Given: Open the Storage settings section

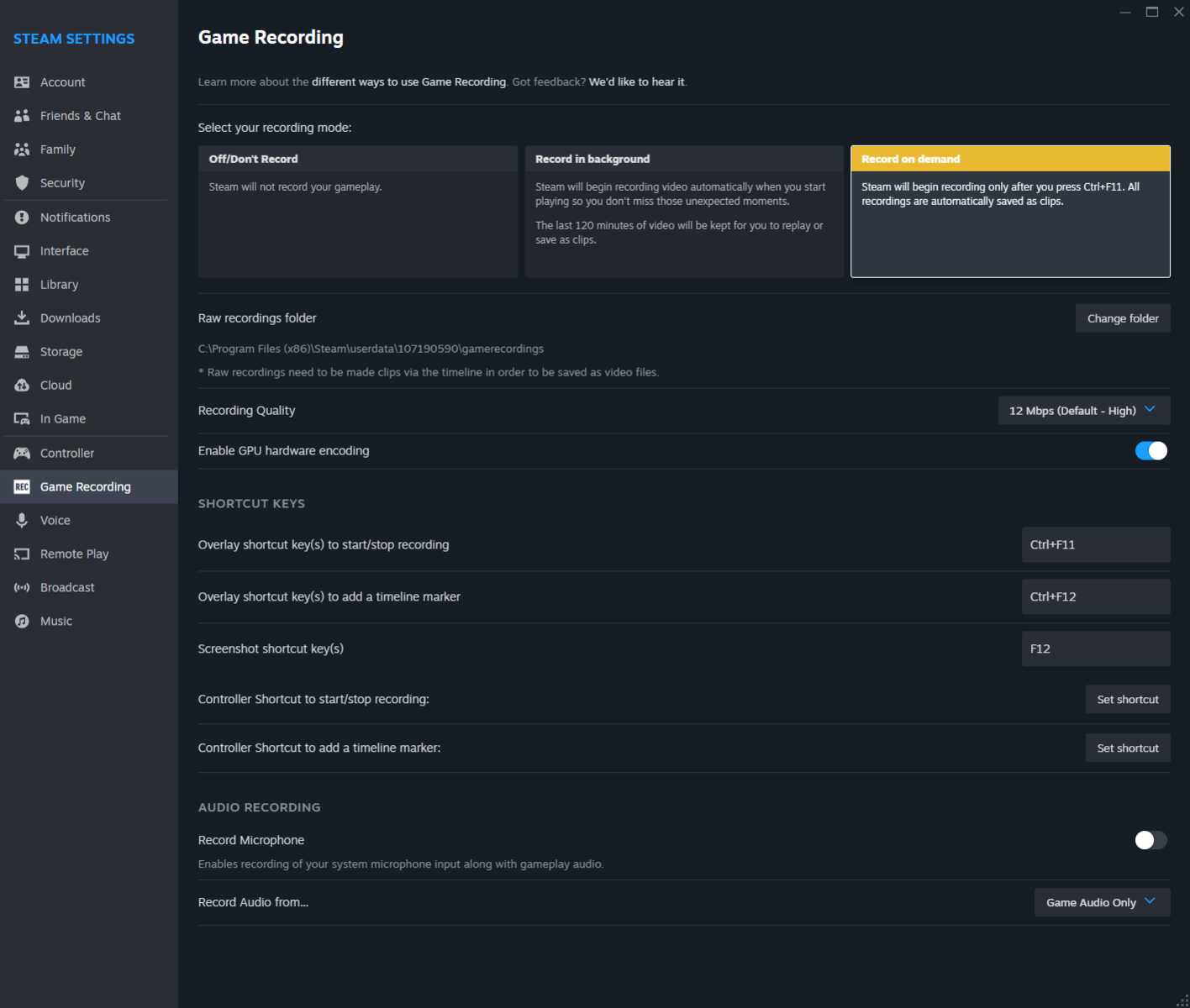Looking at the screenshot, I should (61, 351).
